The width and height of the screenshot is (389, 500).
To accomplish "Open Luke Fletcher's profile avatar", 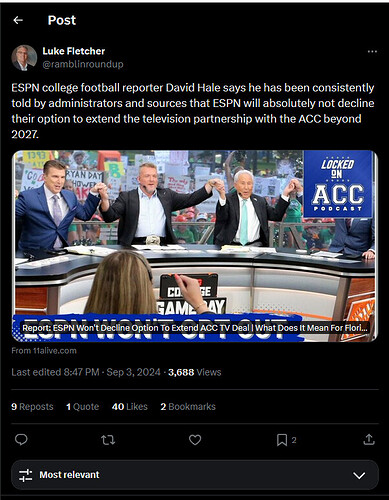I will pos(24,58).
